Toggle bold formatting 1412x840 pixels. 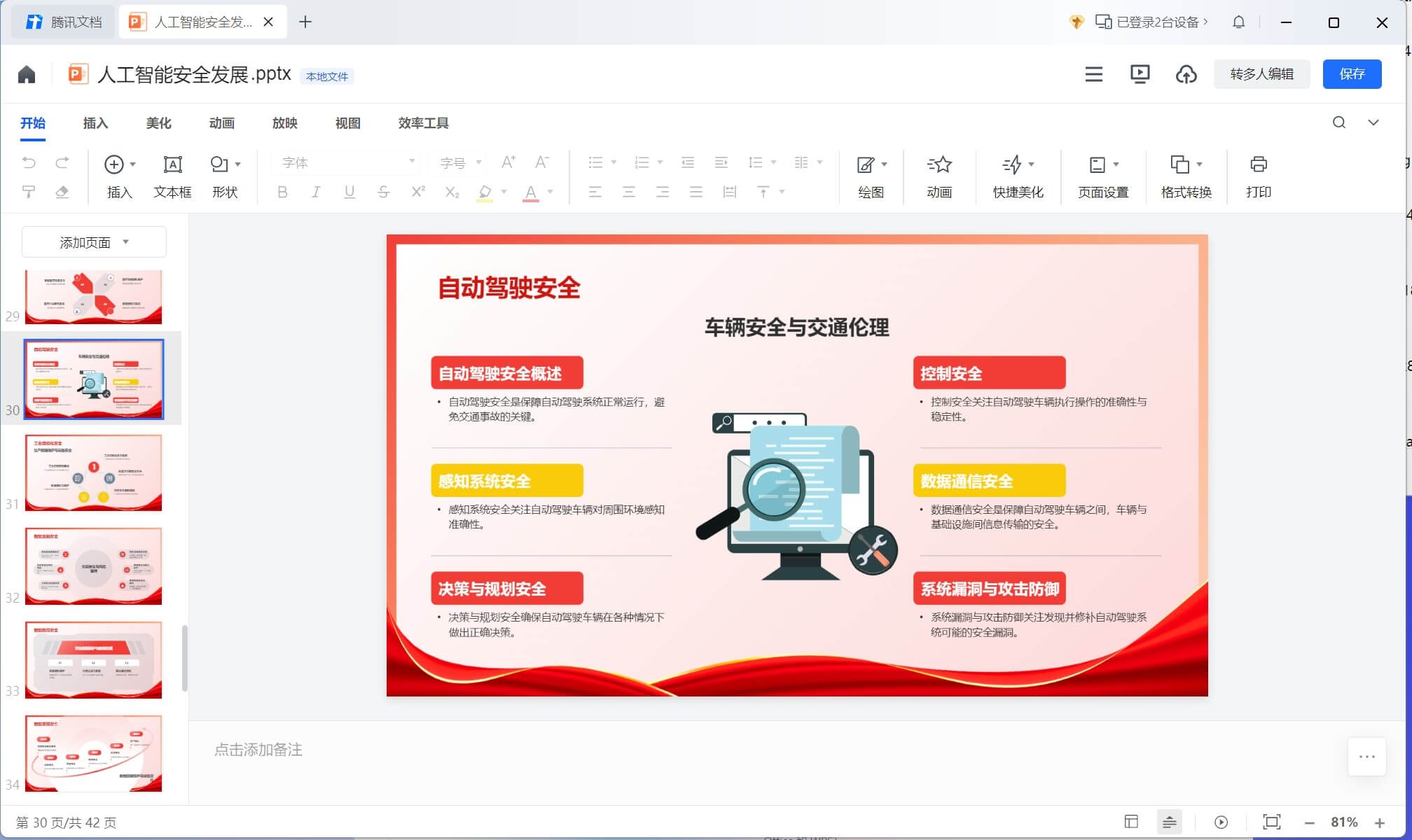point(282,192)
